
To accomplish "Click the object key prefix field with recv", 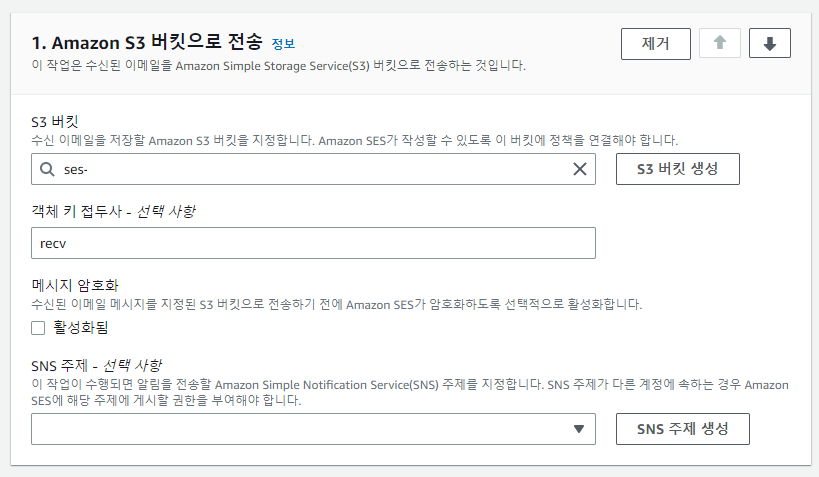I will (x=313, y=243).
